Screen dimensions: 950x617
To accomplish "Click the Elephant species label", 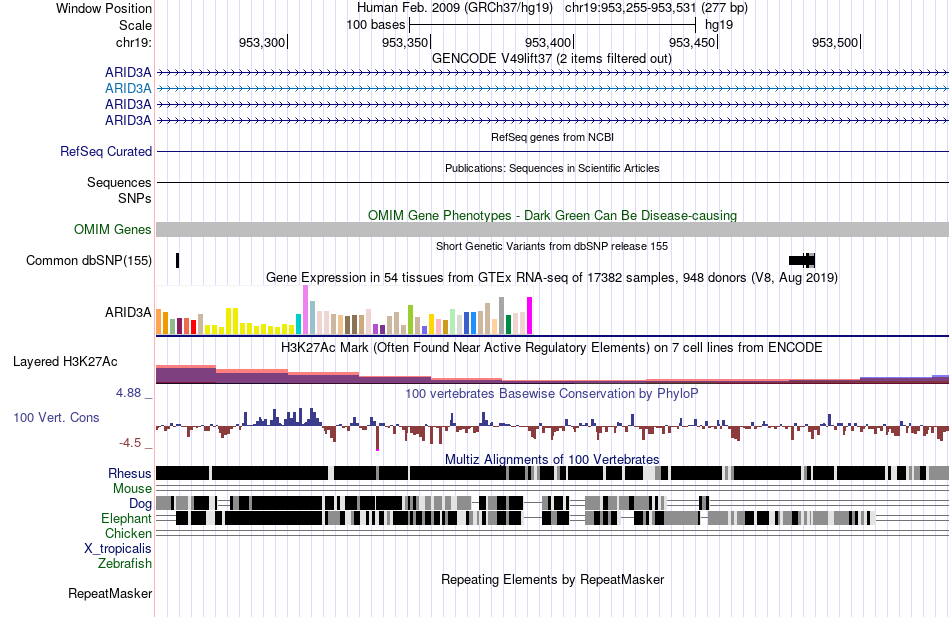I will (x=126, y=519).
